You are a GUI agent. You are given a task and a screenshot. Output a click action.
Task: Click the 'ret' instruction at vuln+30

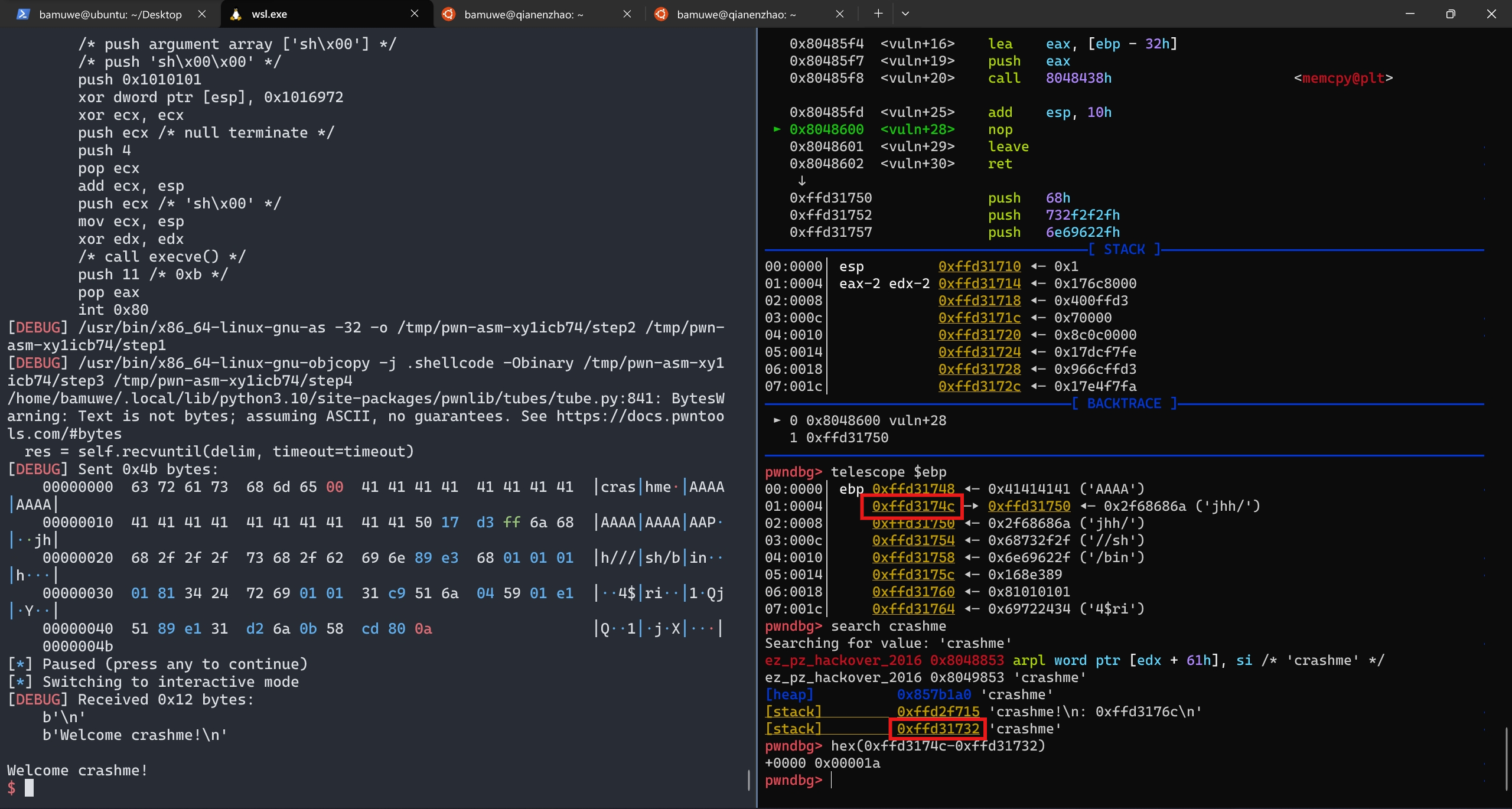click(x=1000, y=164)
